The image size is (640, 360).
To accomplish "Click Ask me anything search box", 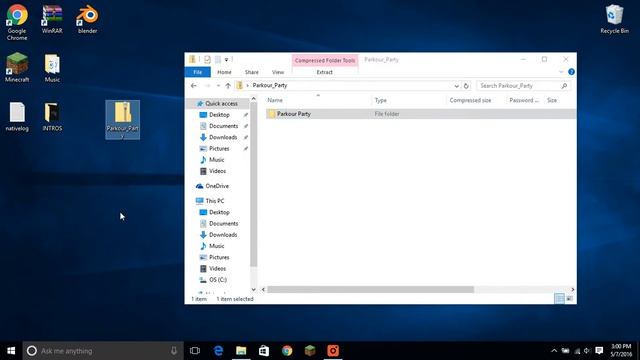I will (103, 351).
